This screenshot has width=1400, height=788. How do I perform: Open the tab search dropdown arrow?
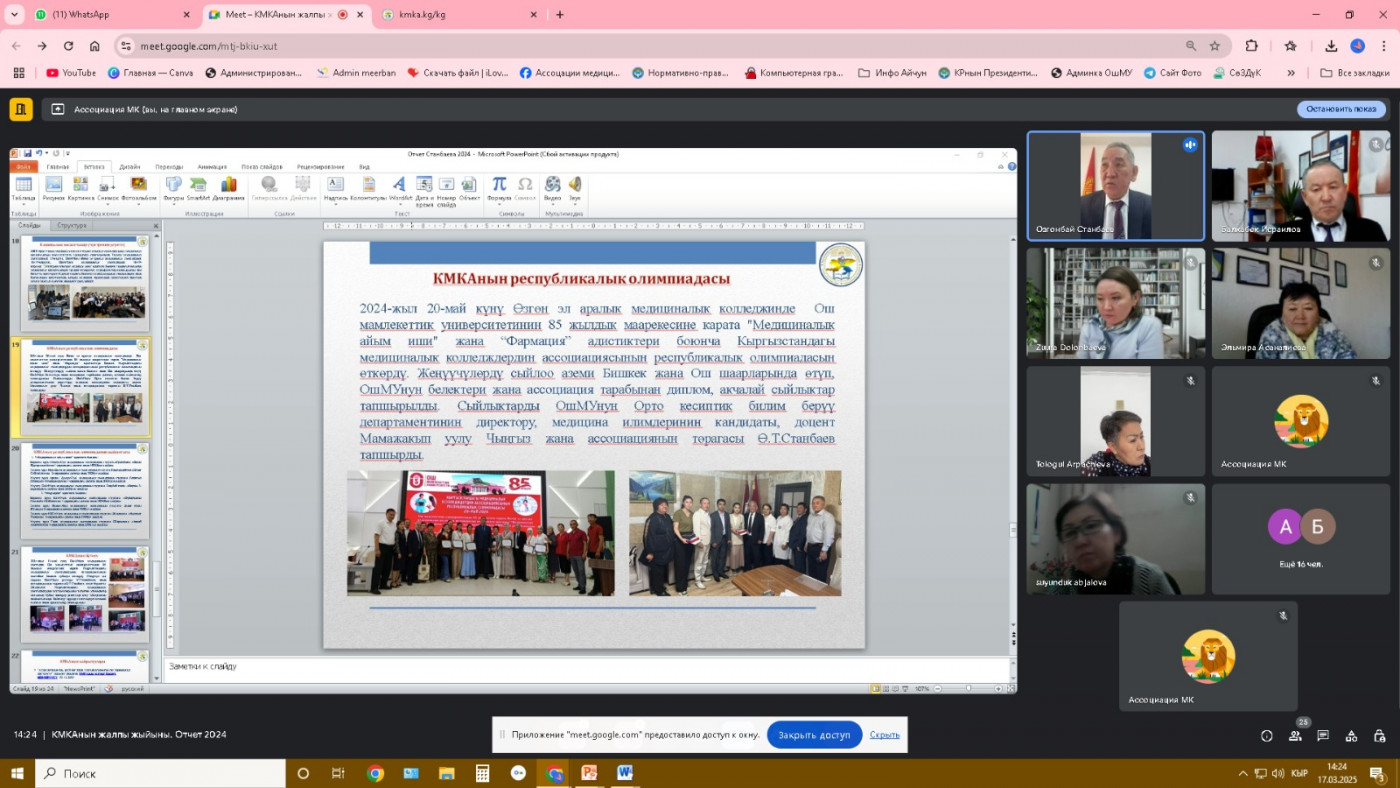tap(14, 15)
